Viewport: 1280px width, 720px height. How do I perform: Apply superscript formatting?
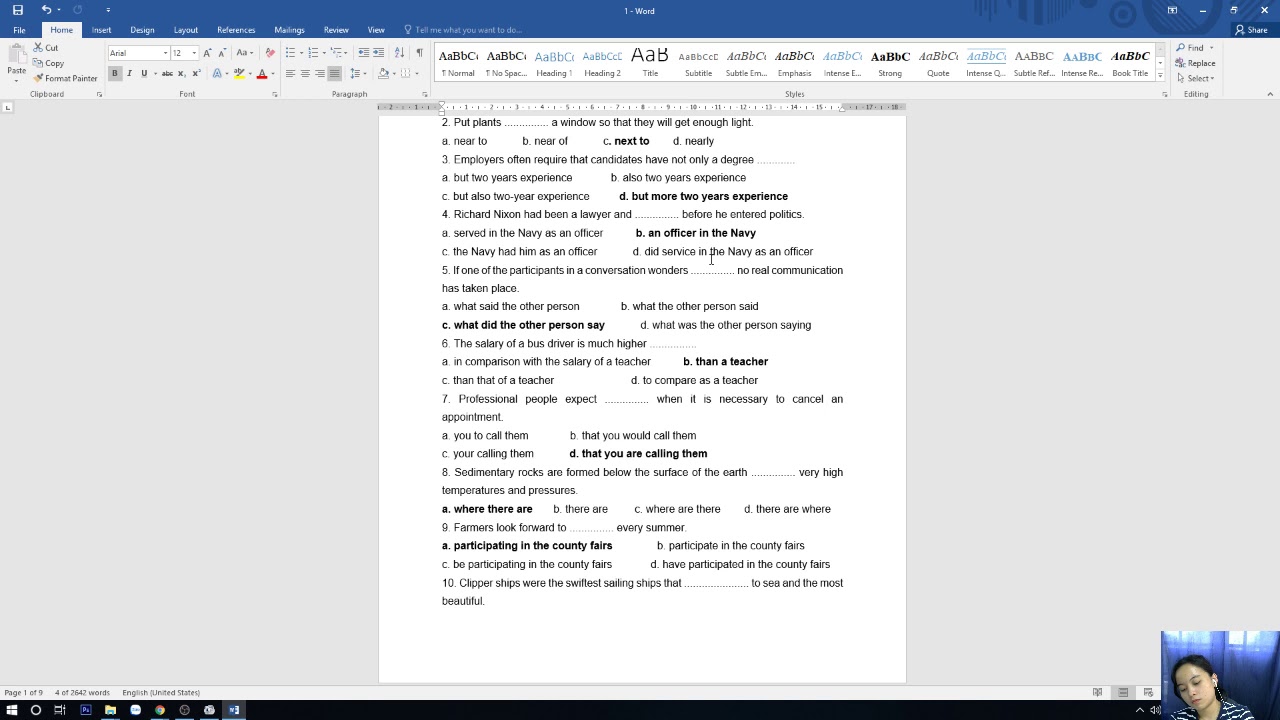[x=196, y=74]
